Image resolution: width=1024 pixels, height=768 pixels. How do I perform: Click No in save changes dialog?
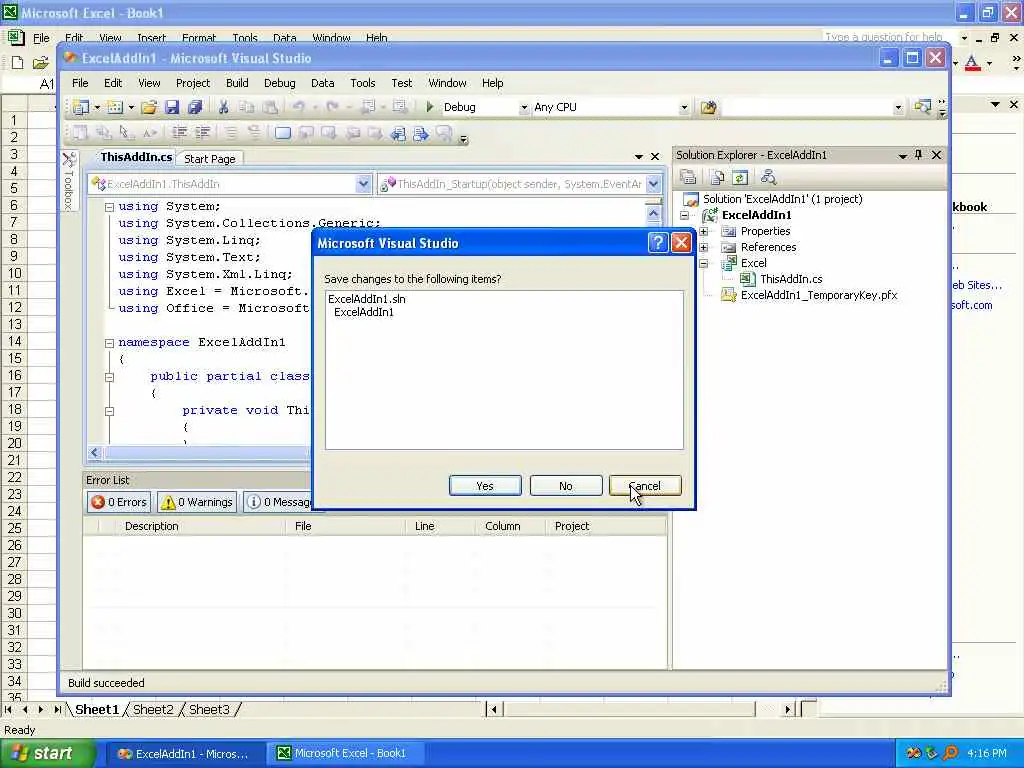[x=566, y=486]
